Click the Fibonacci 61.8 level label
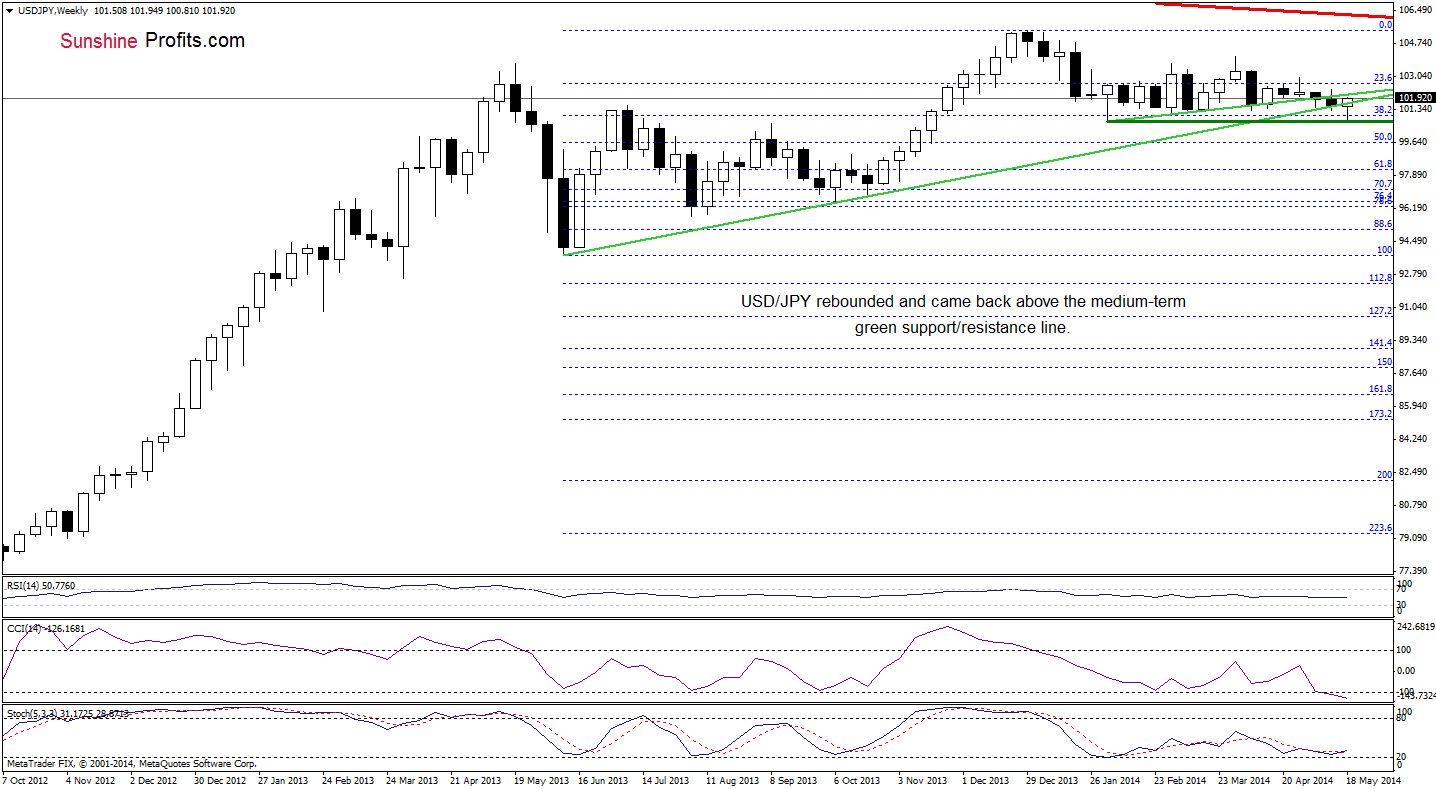 (1384, 164)
